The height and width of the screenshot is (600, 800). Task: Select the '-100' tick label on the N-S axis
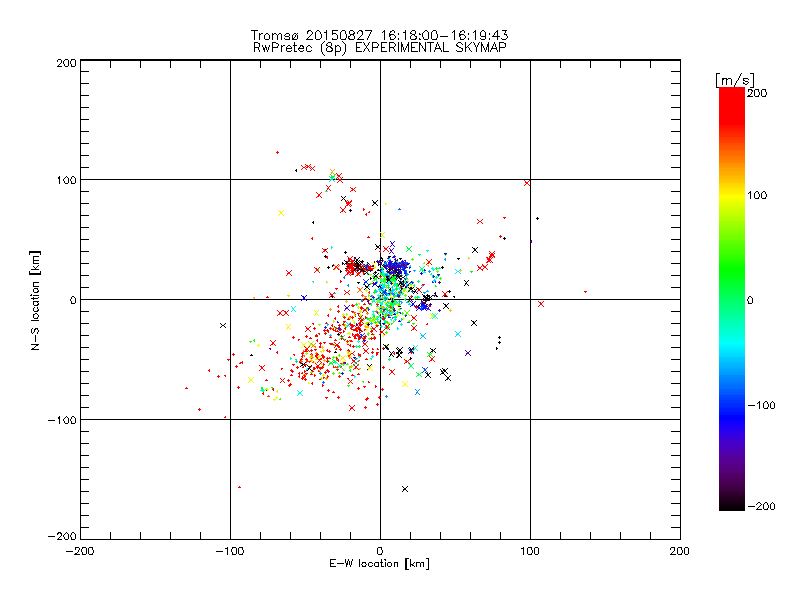(62, 420)
